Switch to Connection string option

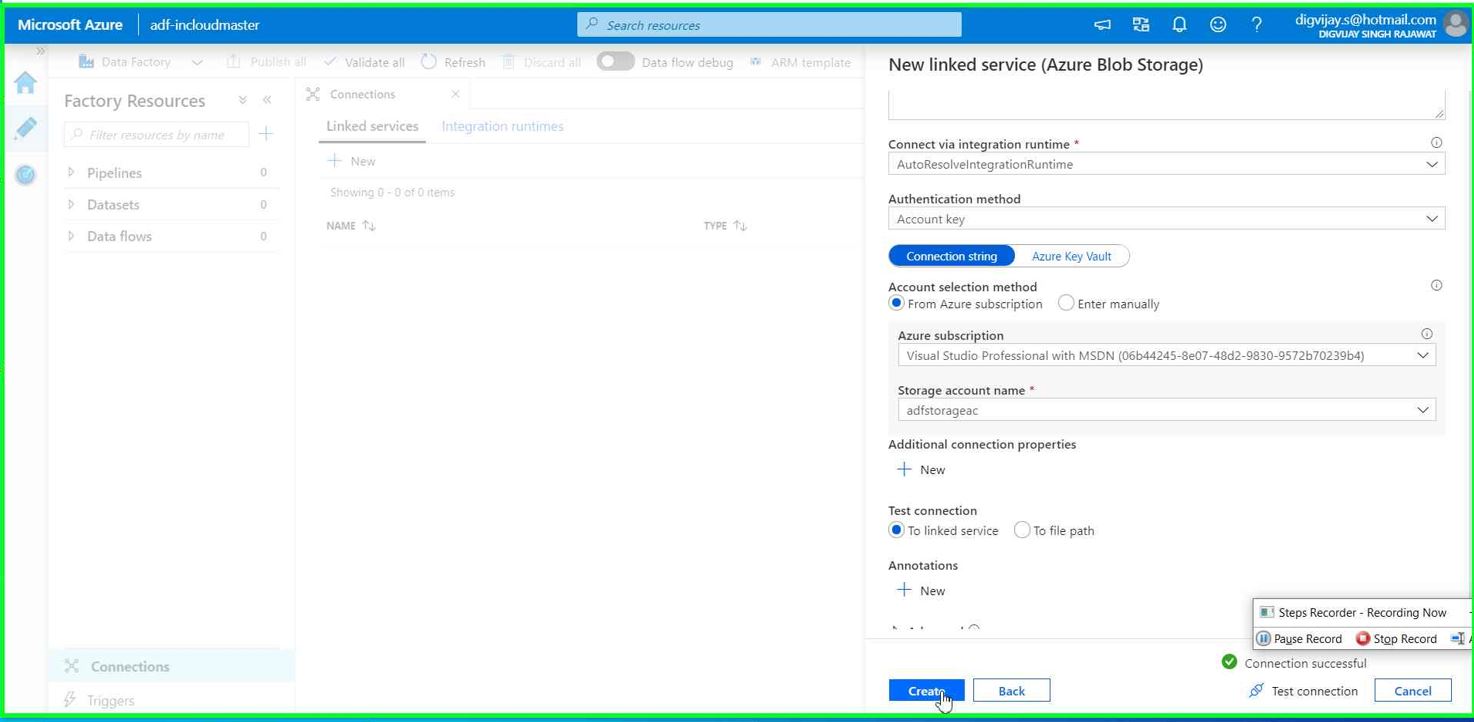(x=951, y=256)
